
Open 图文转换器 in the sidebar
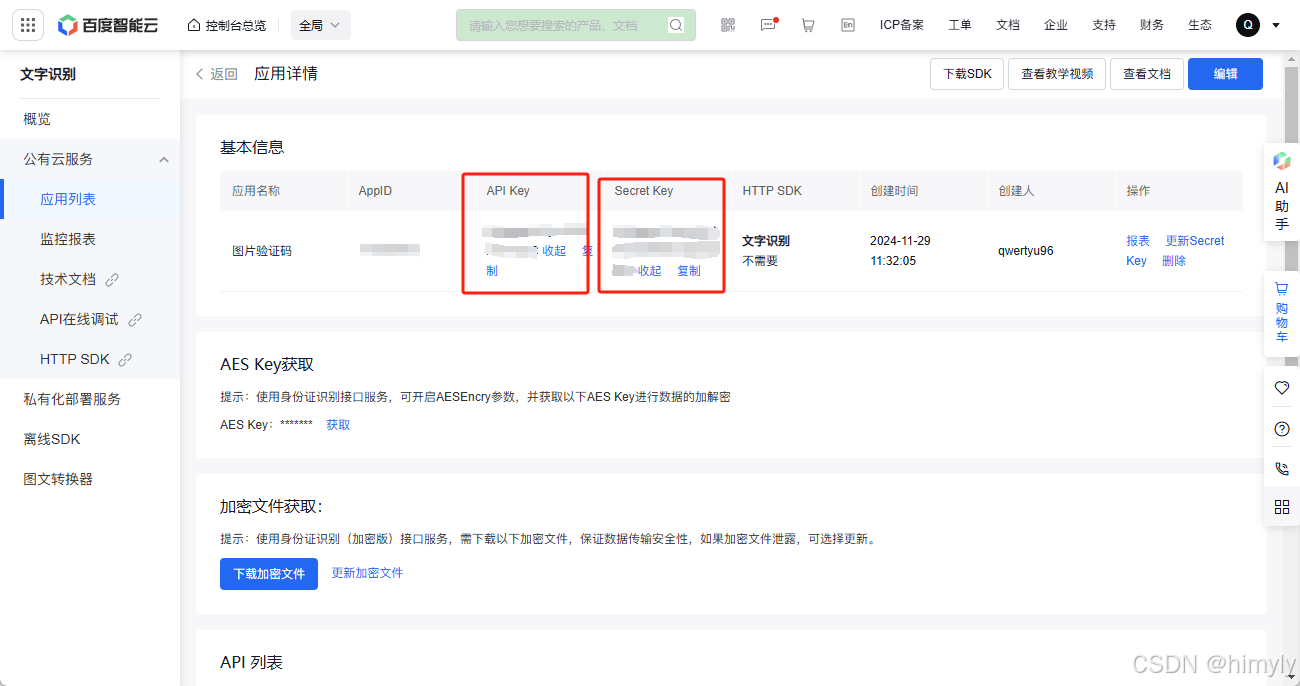(58, 479)
